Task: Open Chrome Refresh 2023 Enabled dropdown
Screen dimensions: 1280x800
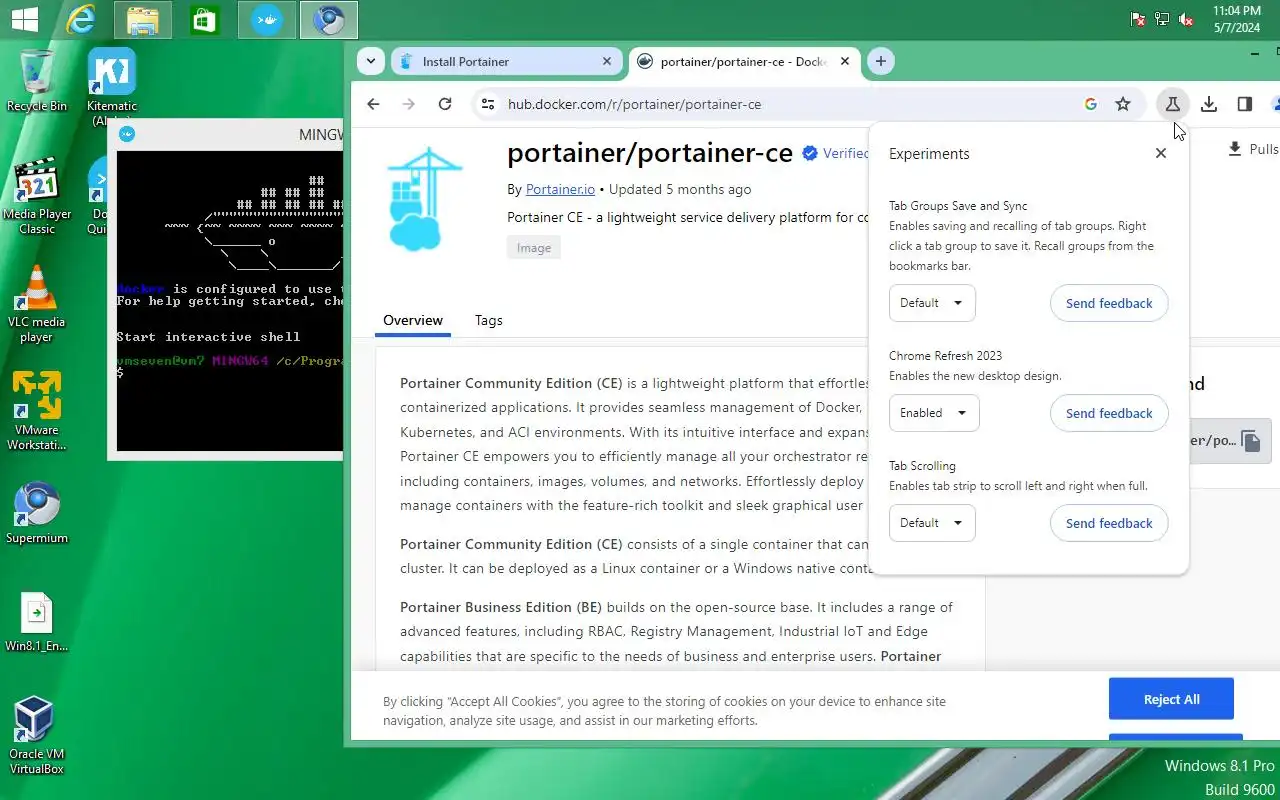Action: [934, 413]
